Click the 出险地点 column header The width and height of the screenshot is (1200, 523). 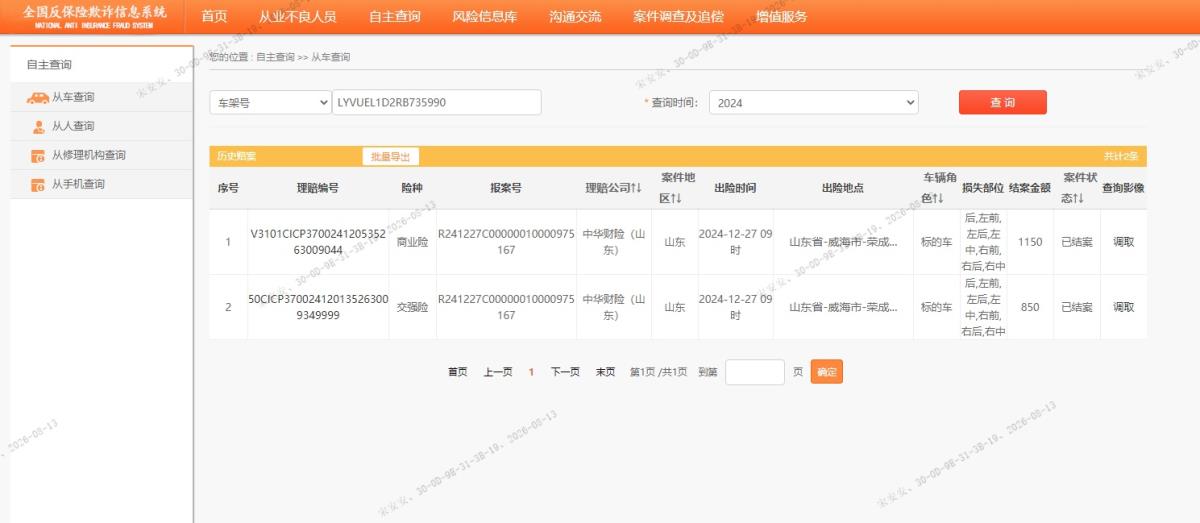click(843, 188)
